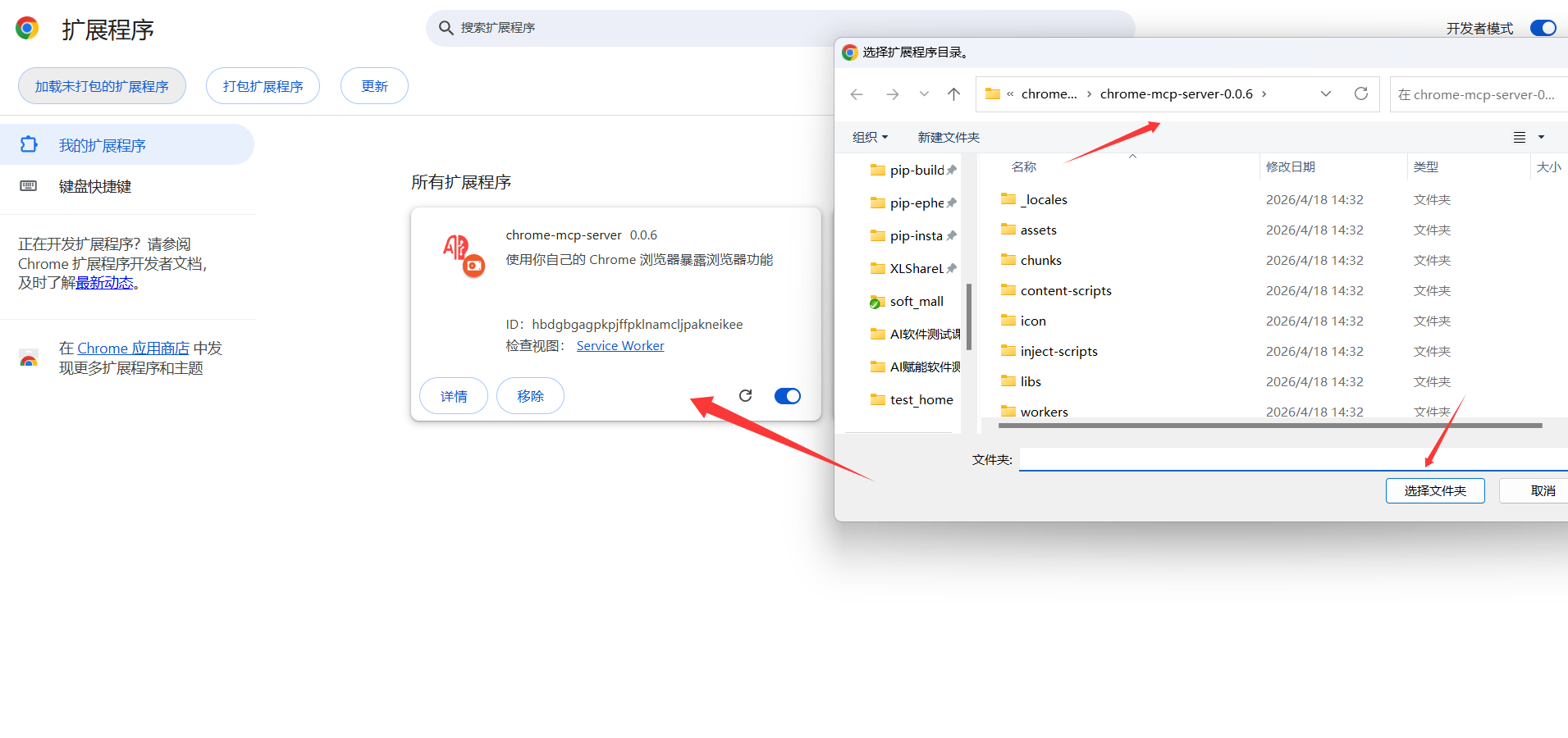Reload the chrome-mcp-server extension
Image resolution: width=1568 pixels, height=738 pixels.
(745, 396)
